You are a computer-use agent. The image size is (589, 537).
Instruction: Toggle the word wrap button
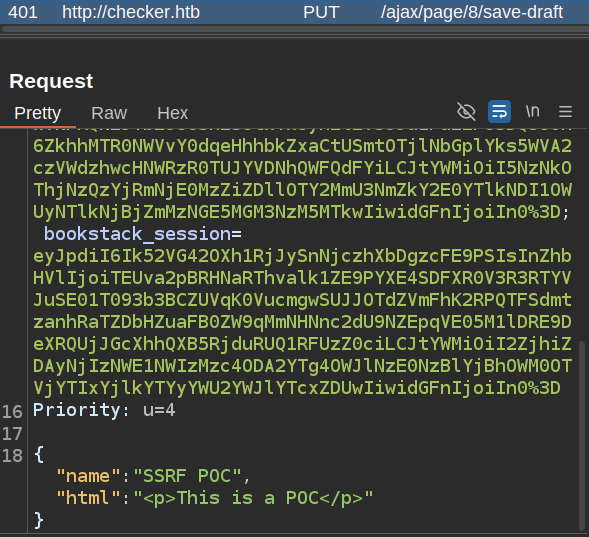tap(499, 112)
